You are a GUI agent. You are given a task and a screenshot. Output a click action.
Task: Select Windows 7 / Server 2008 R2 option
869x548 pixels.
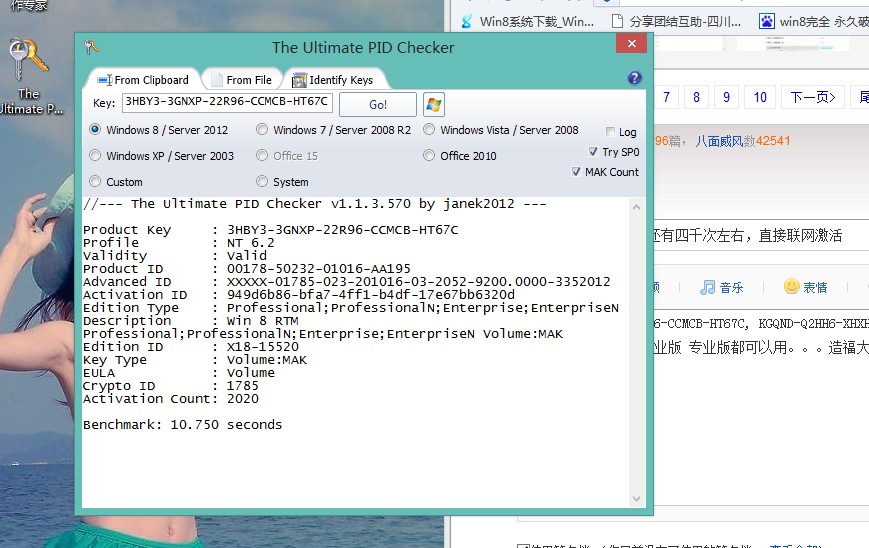click(262, 130)
